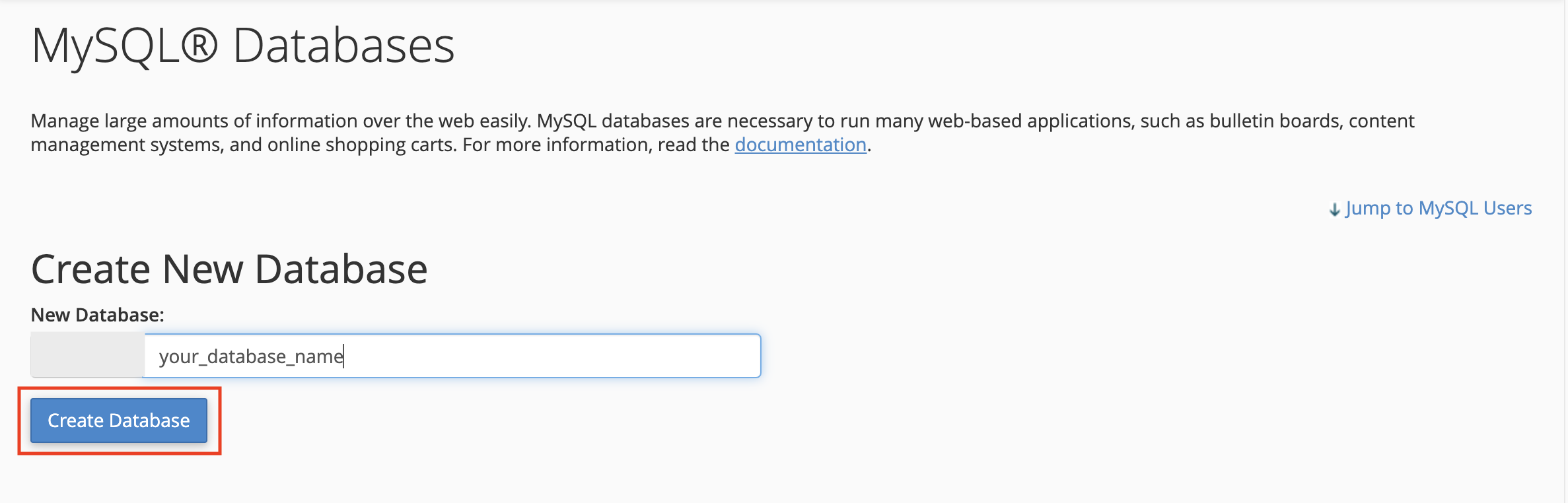The image size is (1568, 503).
Task: Click the down-arrow icon beside Jump to MySQL Users
Action: 1335,209
